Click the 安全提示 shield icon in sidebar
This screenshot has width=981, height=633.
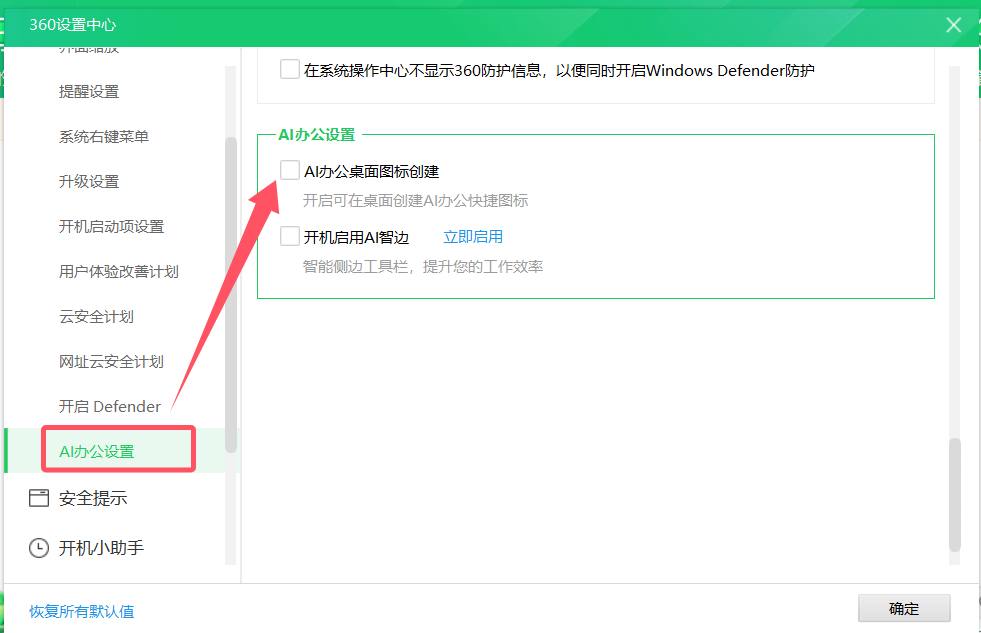click(38, 497)
